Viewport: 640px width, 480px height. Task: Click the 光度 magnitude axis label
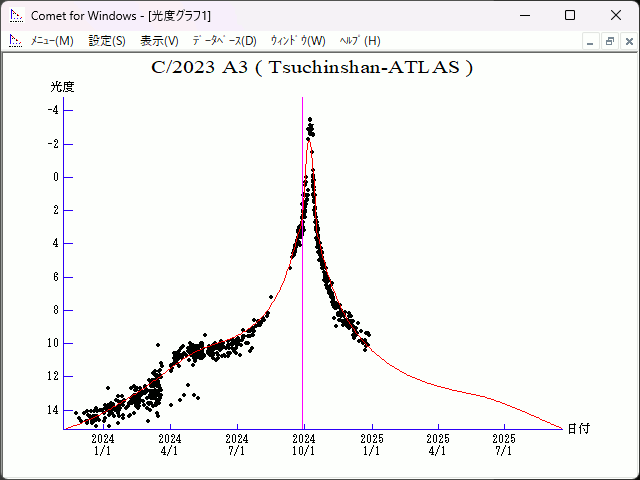tap(63, 87)
